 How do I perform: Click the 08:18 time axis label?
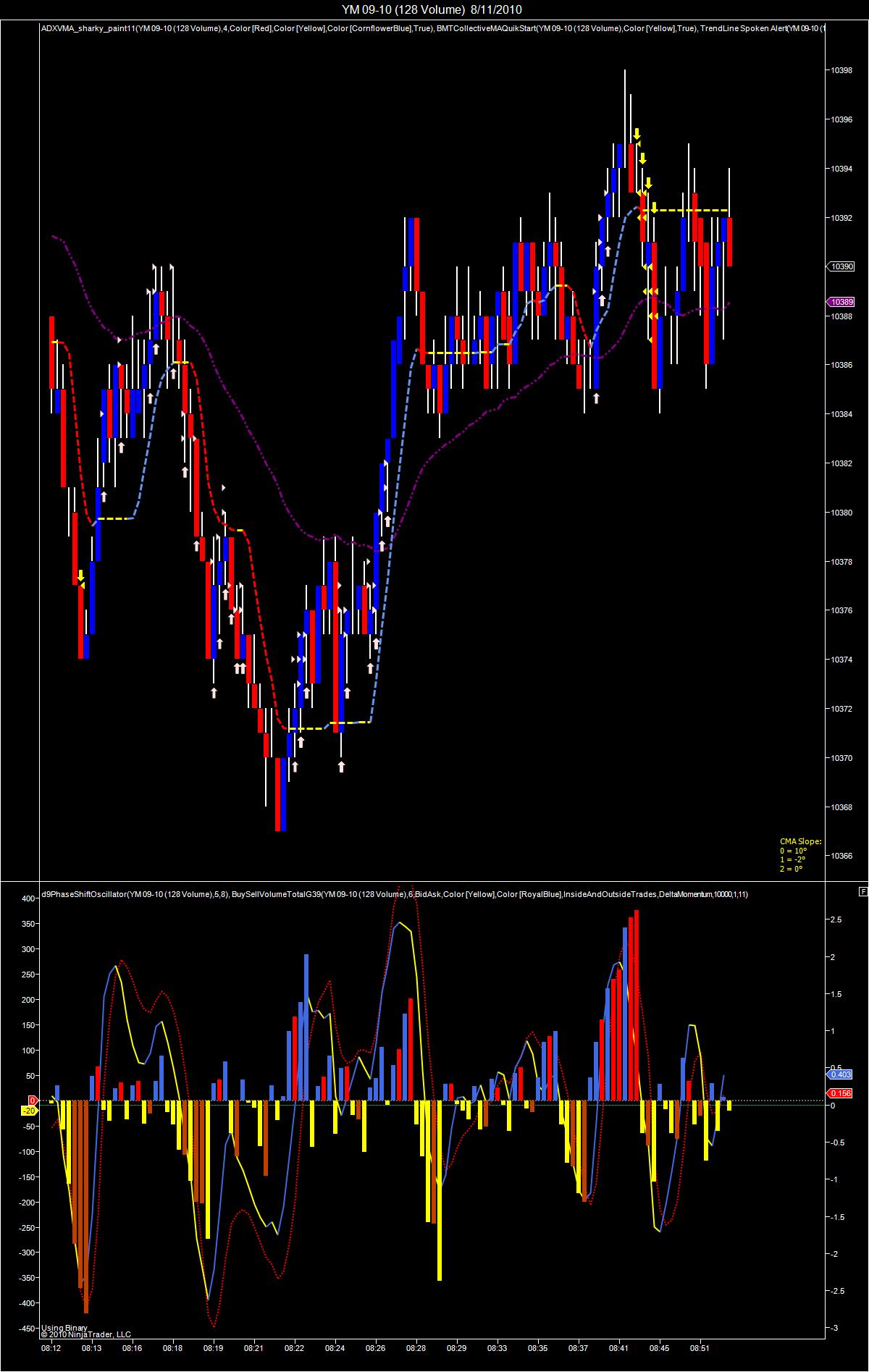tap(172, 1349)
